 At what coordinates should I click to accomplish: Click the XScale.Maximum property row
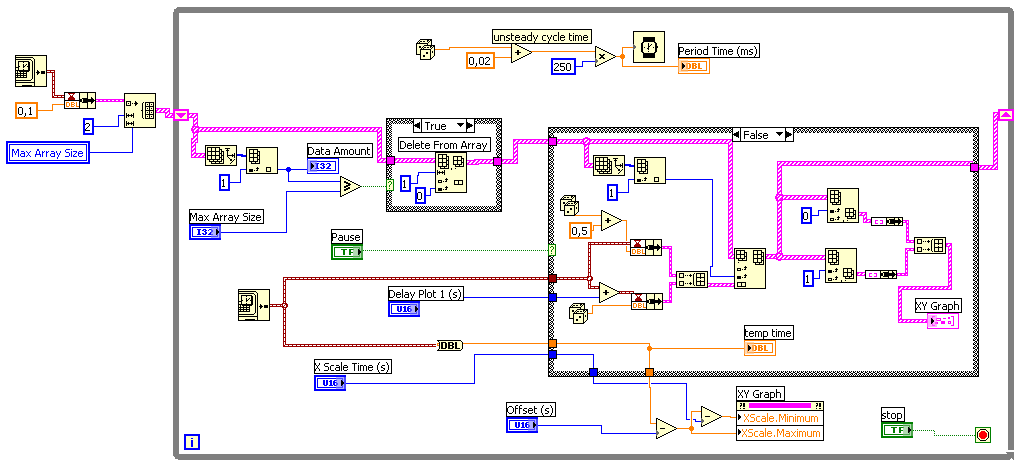[780, 433]
